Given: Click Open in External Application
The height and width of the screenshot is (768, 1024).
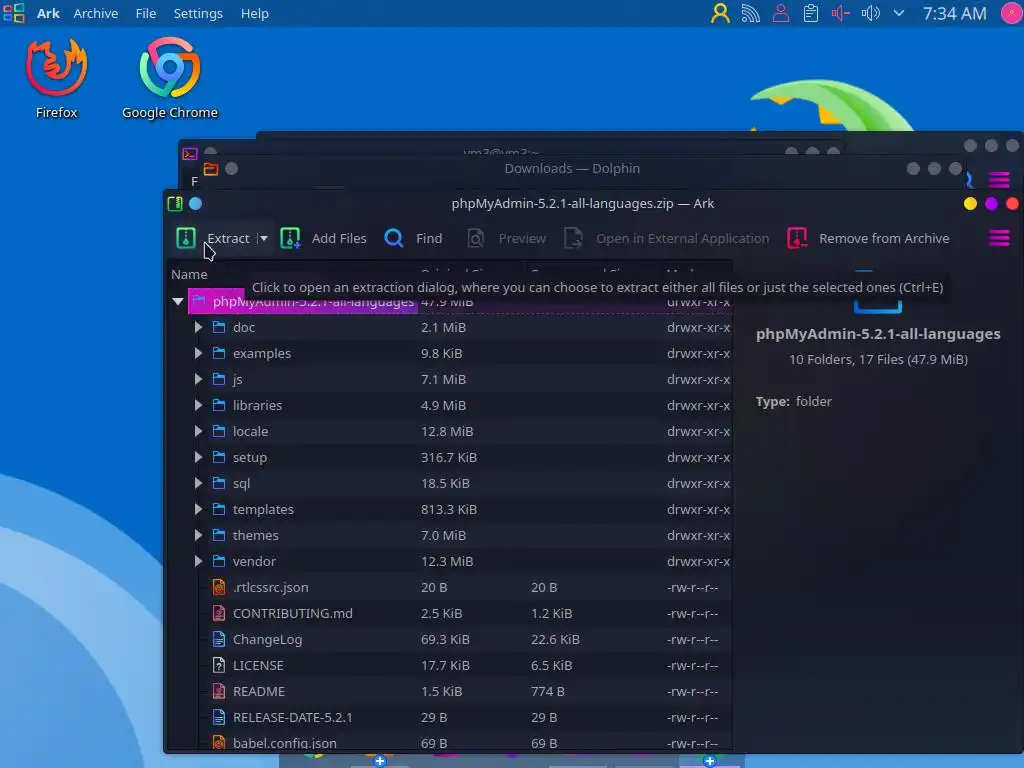Looking at the screenshot, I should click(x=667, y=238).
